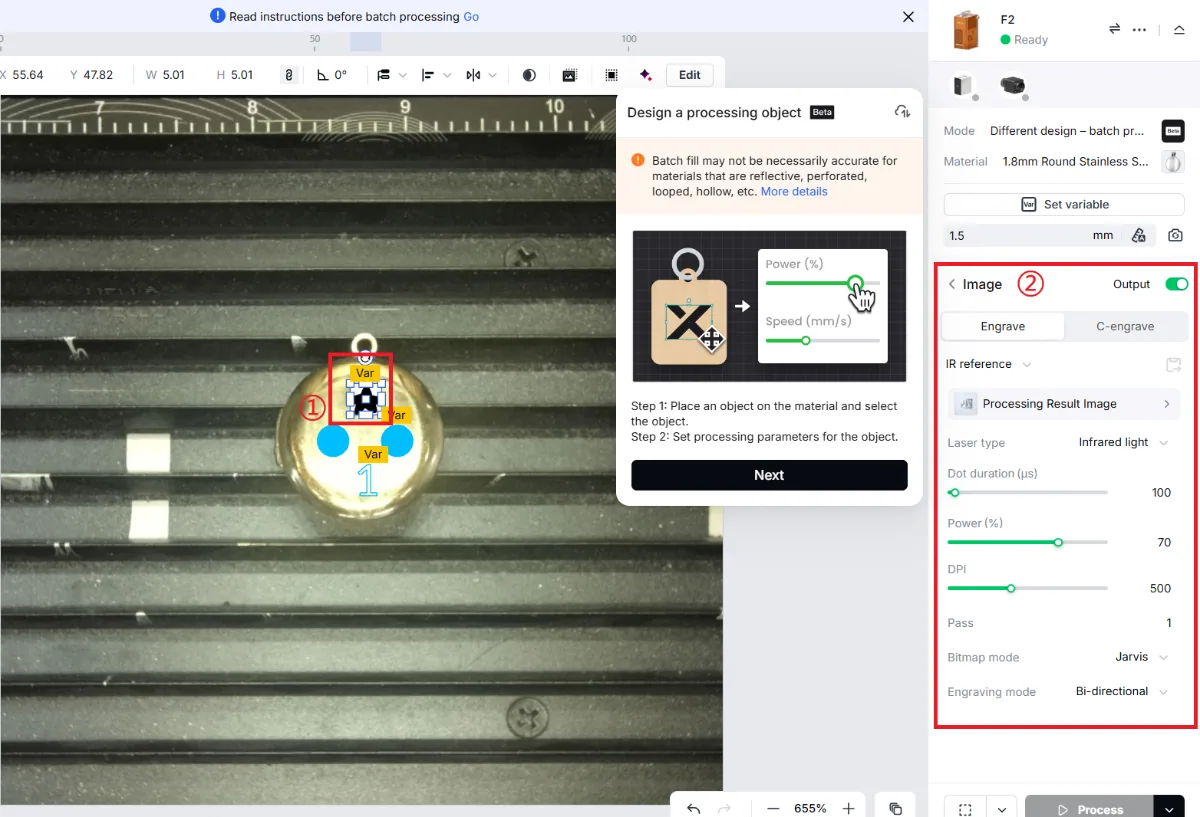Screen dimensions: 1200x817
Task: Click the AI sparkle toolbar icon
Action: pos(646,75)
